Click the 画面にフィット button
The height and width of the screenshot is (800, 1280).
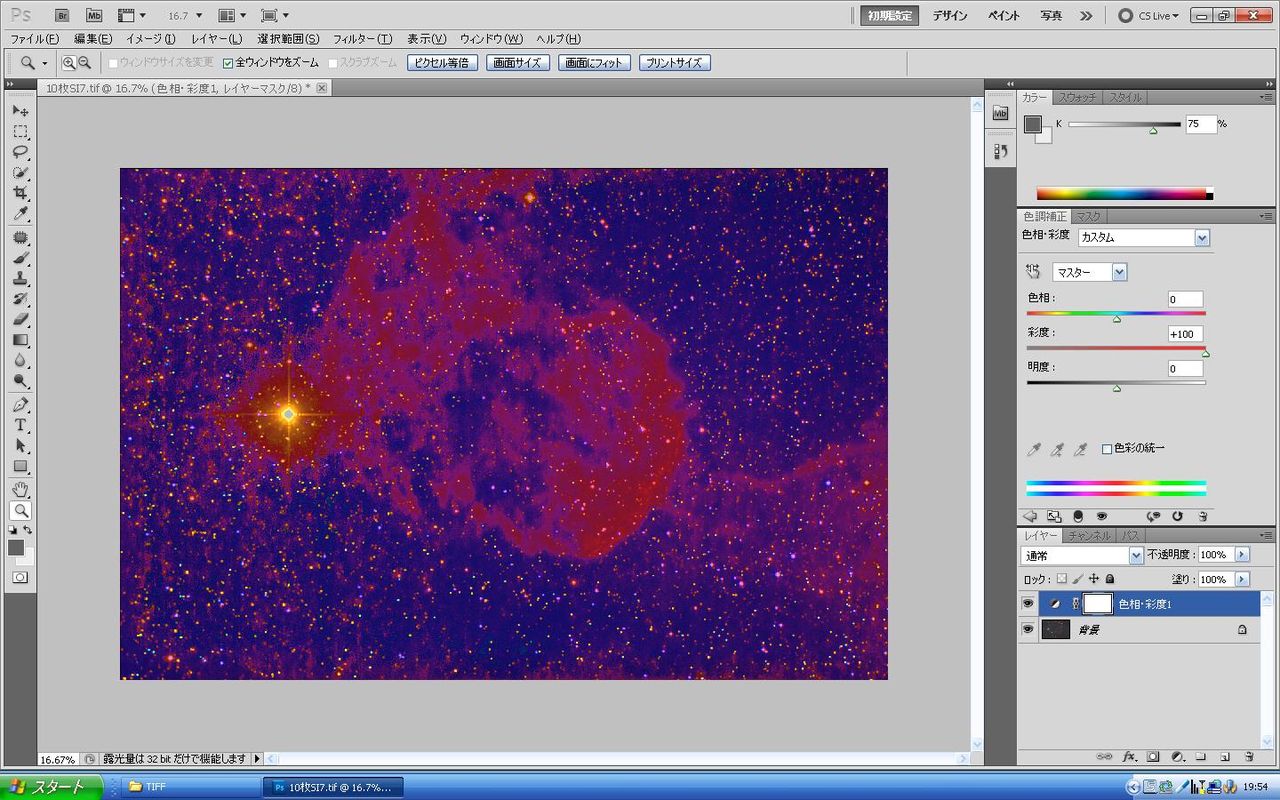(593, 62)
